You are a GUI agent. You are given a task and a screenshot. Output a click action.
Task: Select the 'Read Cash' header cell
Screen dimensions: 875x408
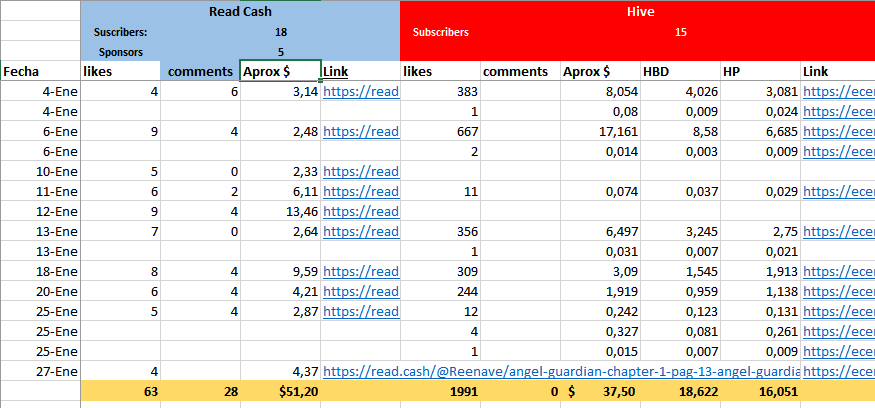240,11
